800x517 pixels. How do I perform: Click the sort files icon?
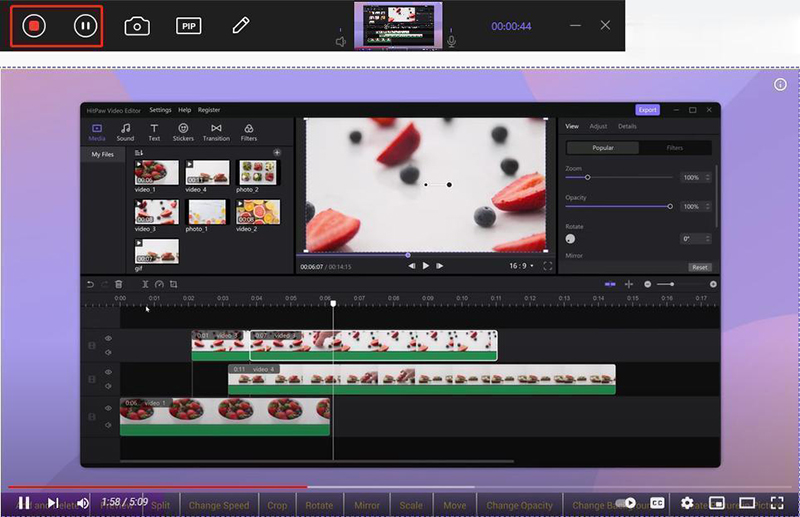pos(139,153)
